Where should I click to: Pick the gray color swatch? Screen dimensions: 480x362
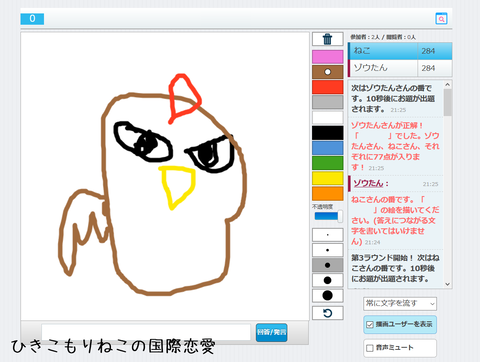327,102
